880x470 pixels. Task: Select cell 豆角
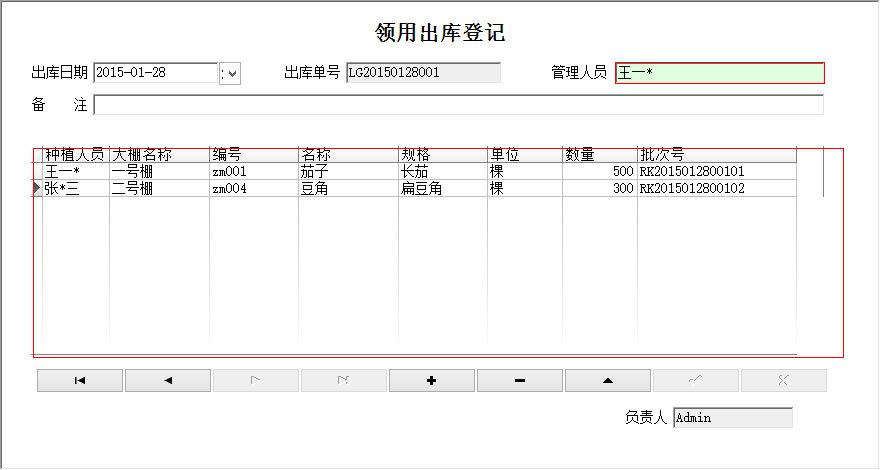tap(349, 188)
